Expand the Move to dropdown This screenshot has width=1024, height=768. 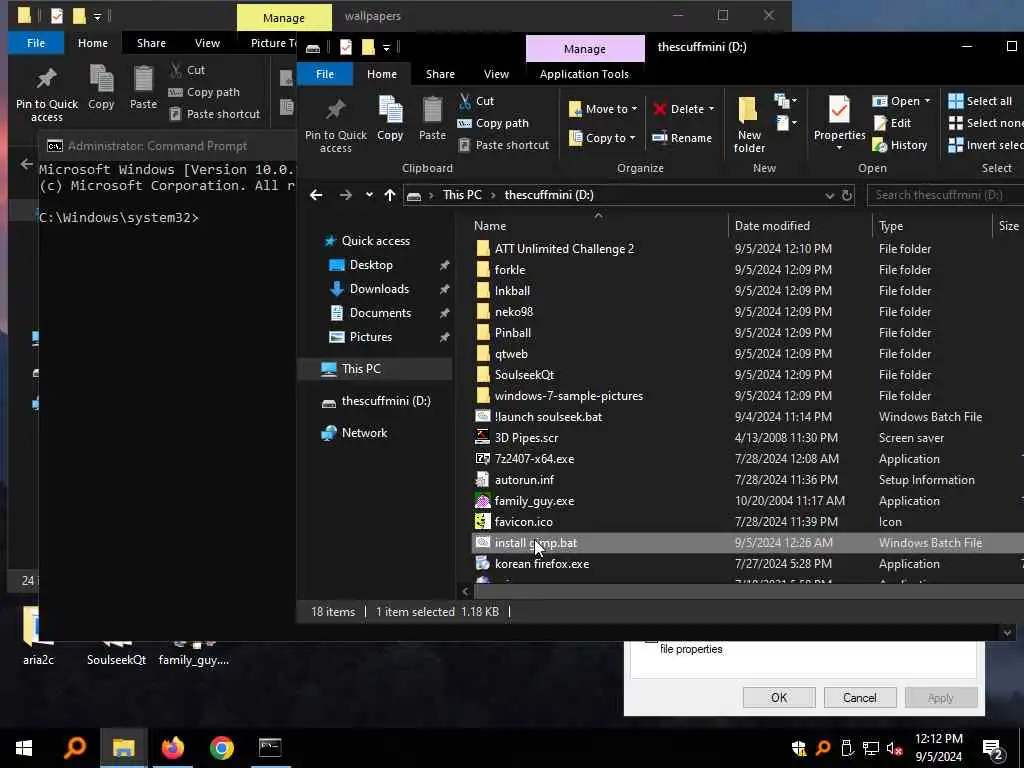[x=634, y=109]
